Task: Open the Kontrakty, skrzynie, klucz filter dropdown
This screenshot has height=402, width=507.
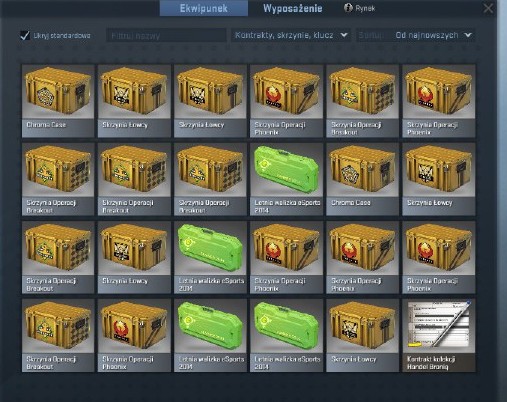Action: 291,35
